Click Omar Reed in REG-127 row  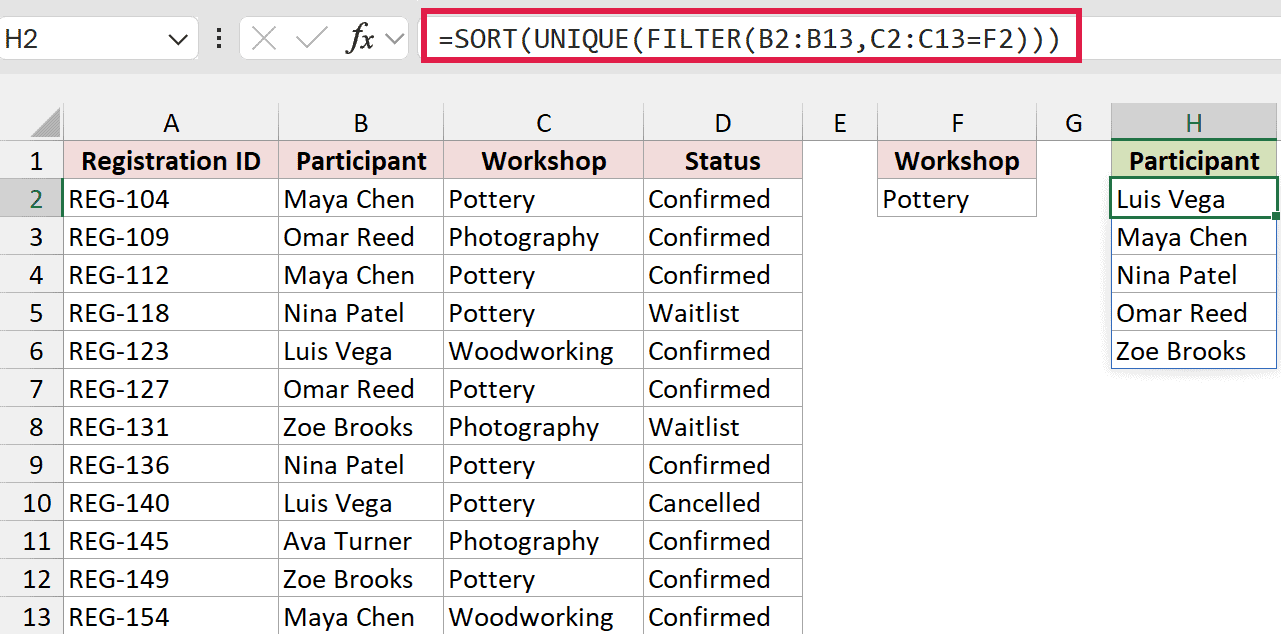click(361, 389)
